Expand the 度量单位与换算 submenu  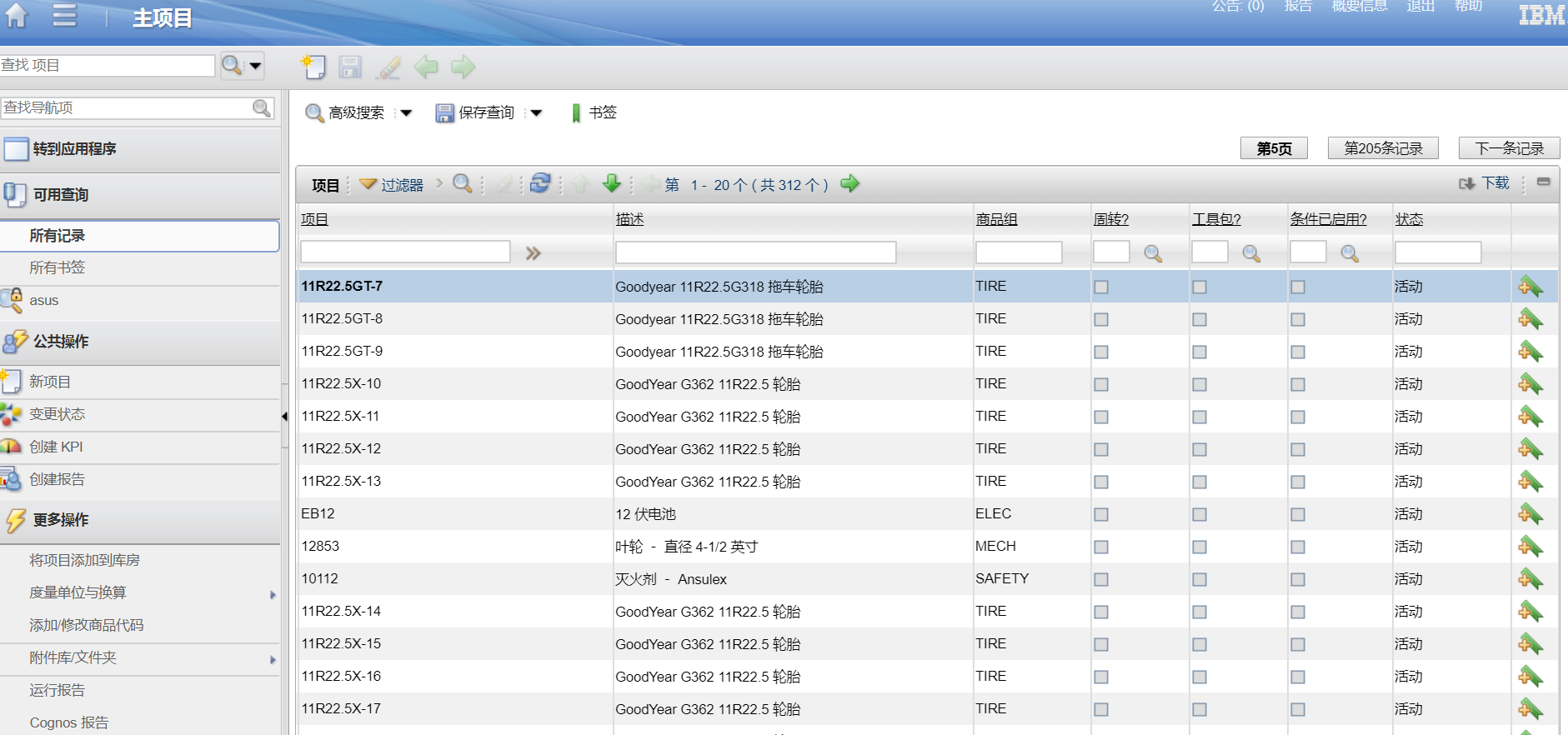point(273,594)
